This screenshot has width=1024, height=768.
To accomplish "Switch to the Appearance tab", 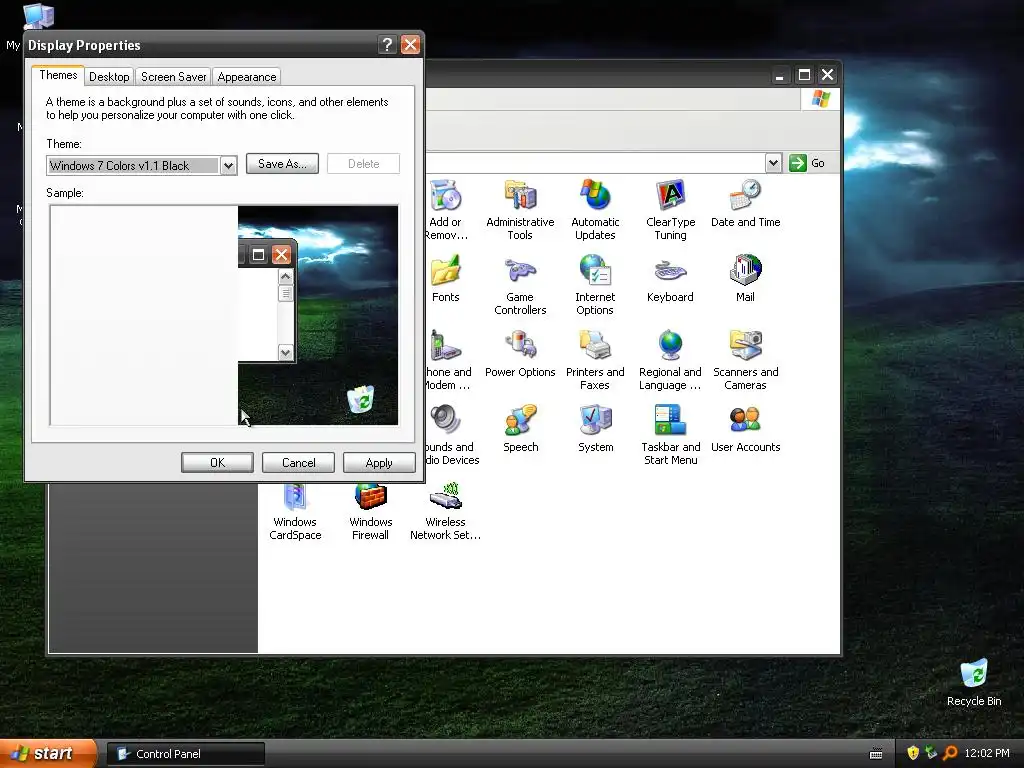I will [x=246, y=77].
